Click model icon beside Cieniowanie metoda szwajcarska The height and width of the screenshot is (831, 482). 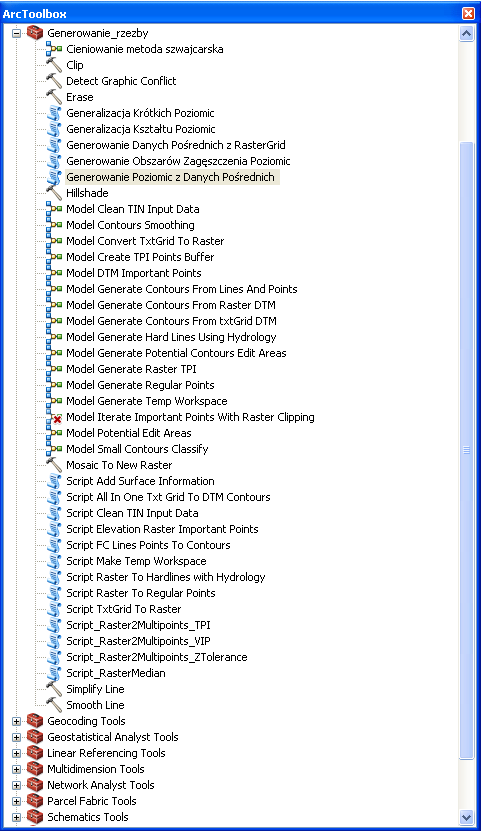(54, 49)
